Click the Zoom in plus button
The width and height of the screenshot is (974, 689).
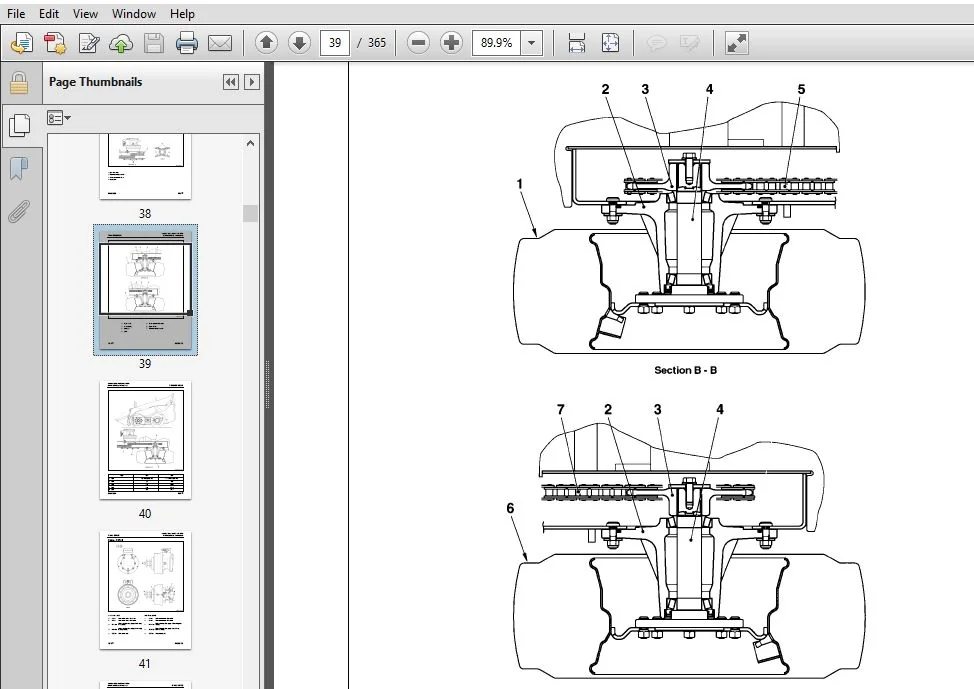click(x=452, y=43)
